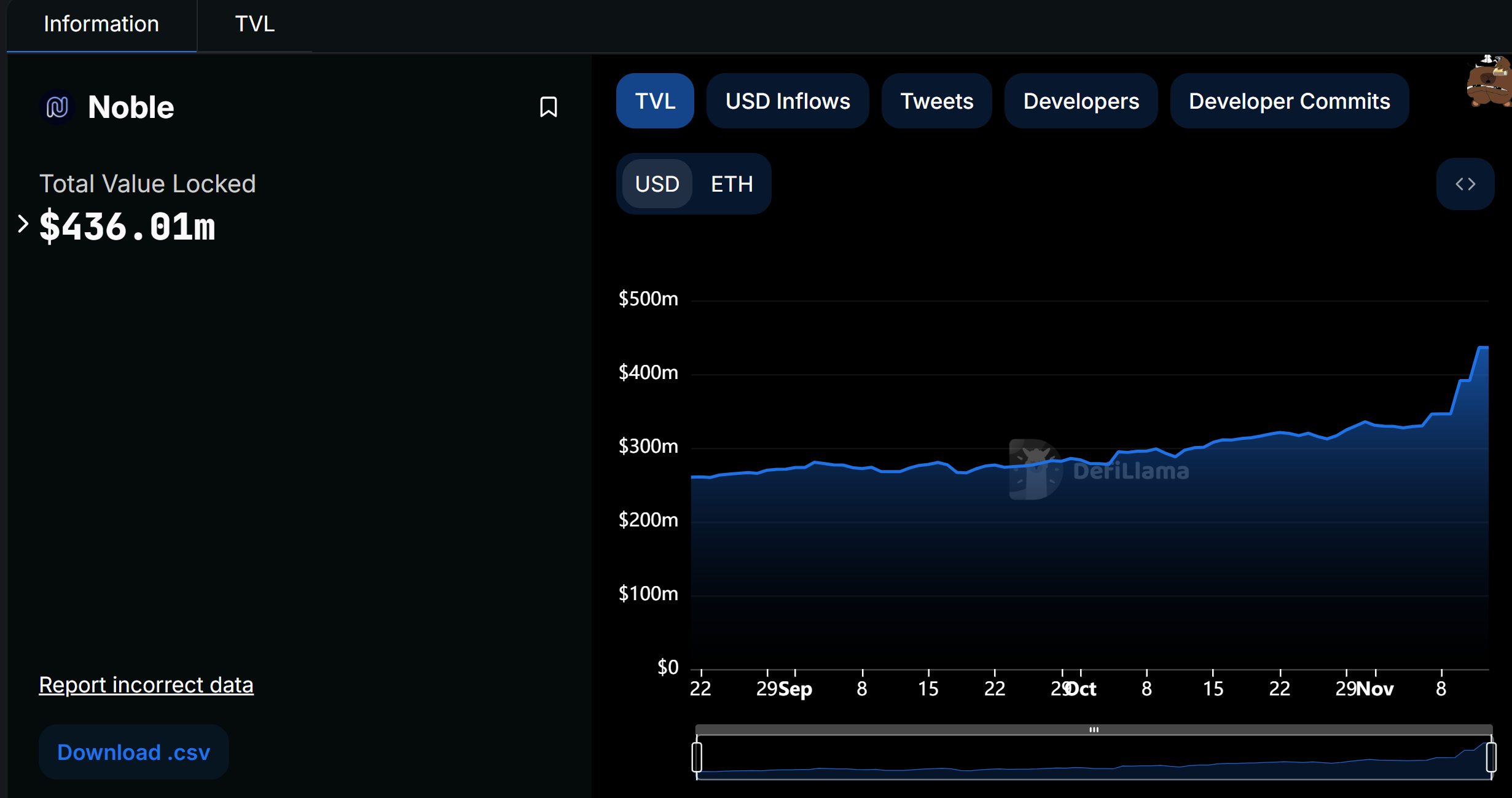This screenshot has width=1512, height=798.
Task: Click the llama mascot avatar
Action: click(x=1490, y=81)
